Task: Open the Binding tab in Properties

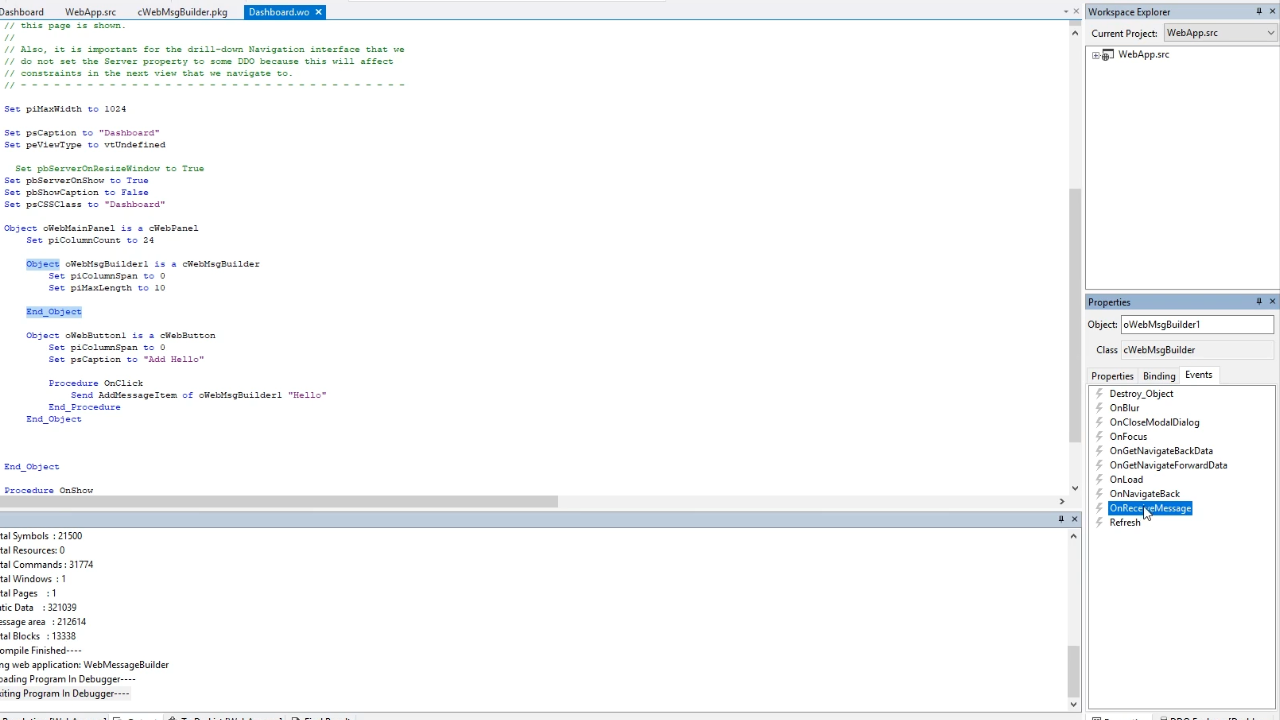Action: coord(1159,376)
